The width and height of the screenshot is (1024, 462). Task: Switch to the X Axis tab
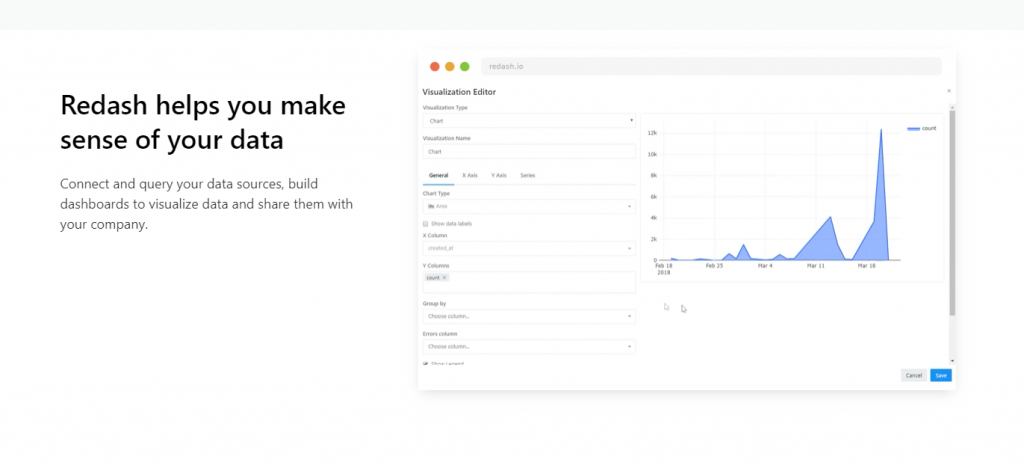click(470, 176)
